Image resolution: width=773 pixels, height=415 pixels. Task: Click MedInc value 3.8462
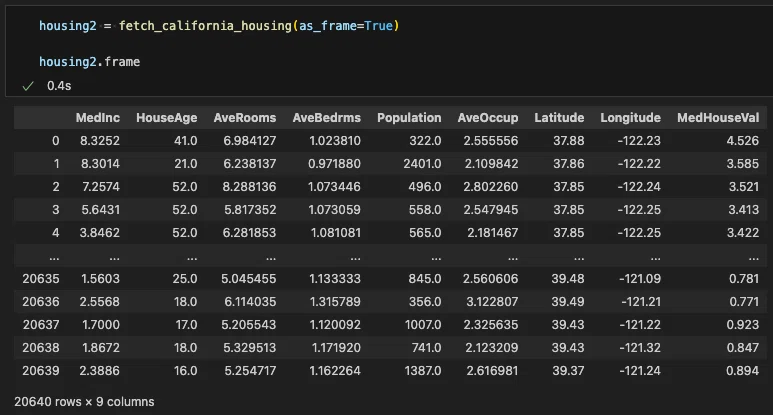click(100, 233)
